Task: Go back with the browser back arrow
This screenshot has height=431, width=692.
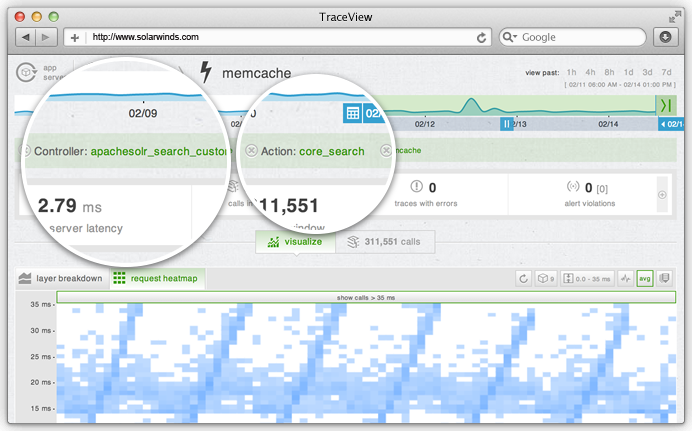Action: 26,37
